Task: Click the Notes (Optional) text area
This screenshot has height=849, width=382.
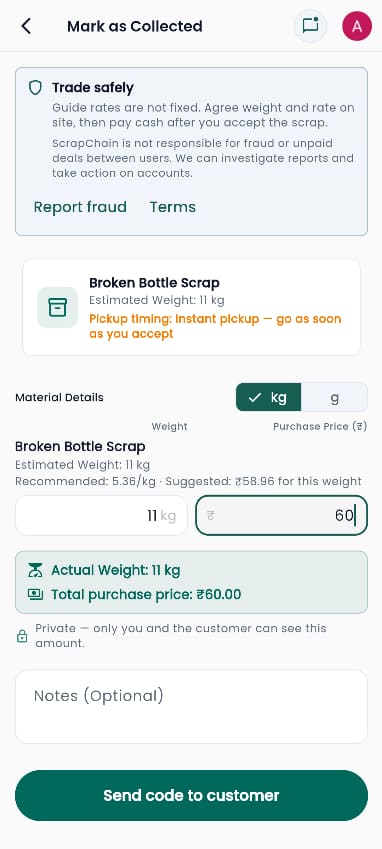Action: tap(191, 707)
